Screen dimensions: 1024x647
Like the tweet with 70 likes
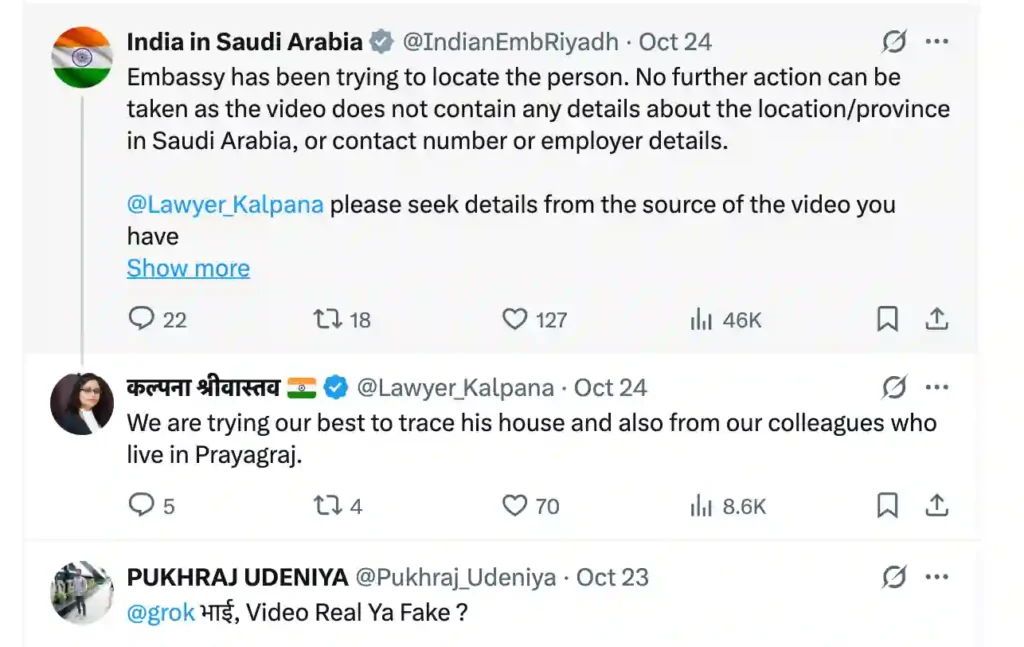point(514,506)
